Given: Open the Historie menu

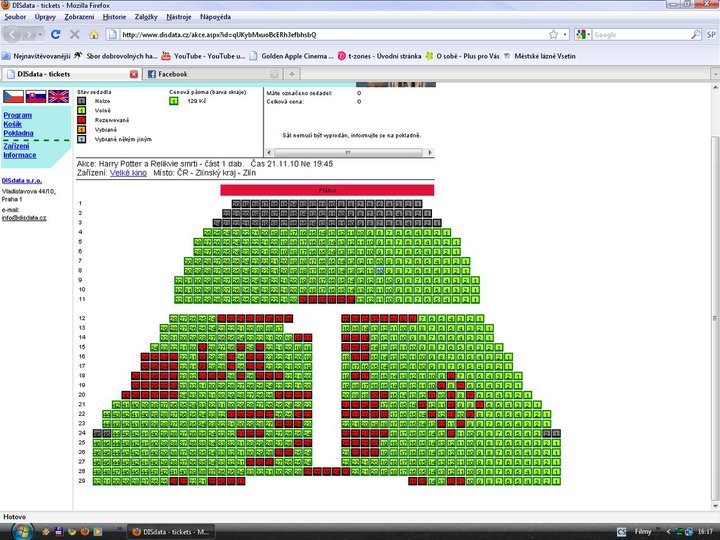Looking at the screenshot, I should tap(114, 17).
